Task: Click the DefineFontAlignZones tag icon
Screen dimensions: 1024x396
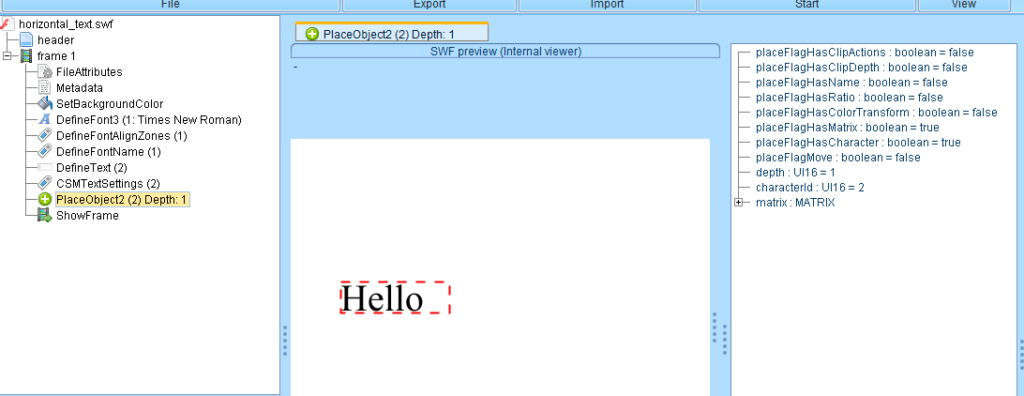Action: 44,136
